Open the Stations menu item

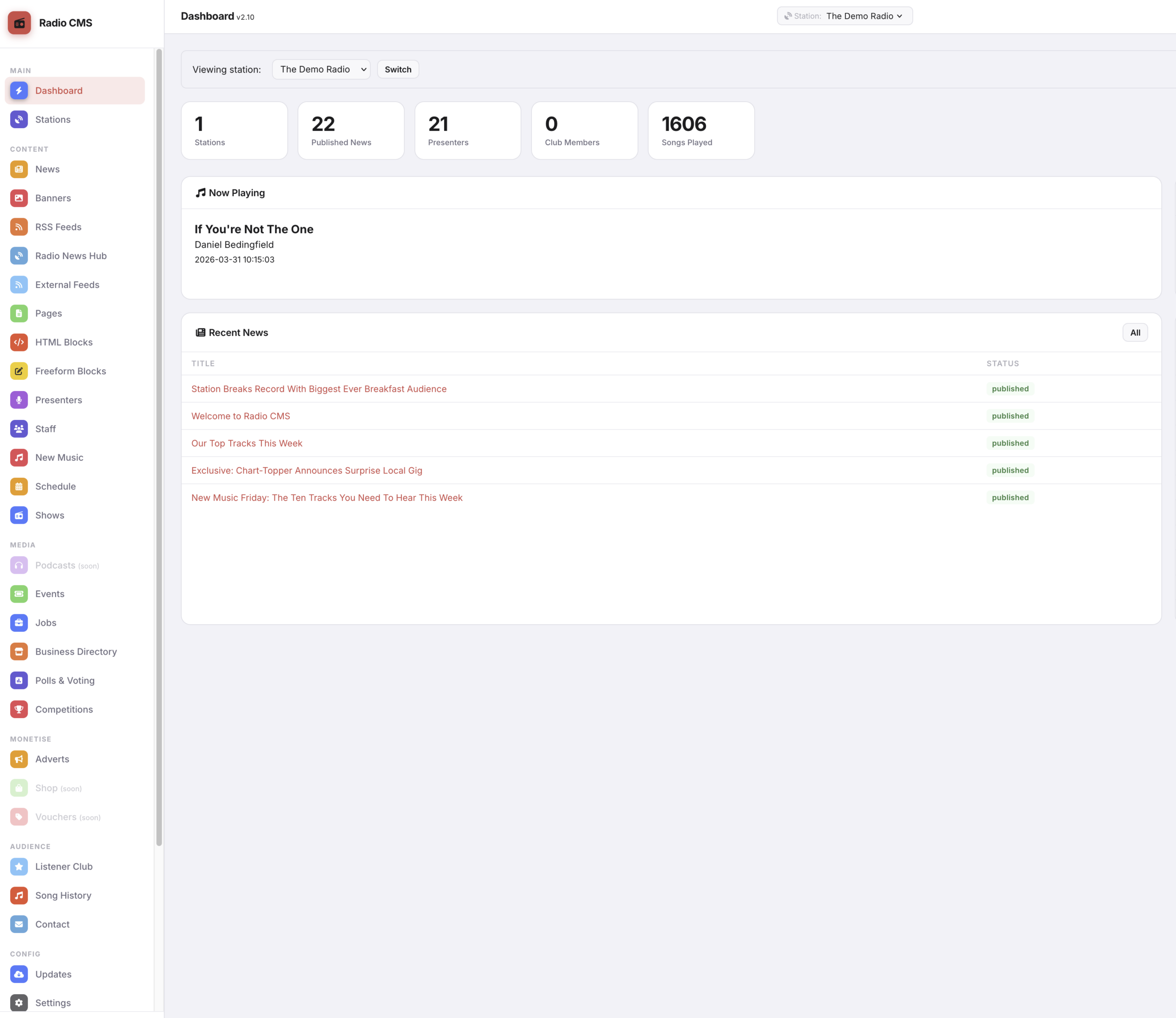pyautogui.click(x=53, y=119)
